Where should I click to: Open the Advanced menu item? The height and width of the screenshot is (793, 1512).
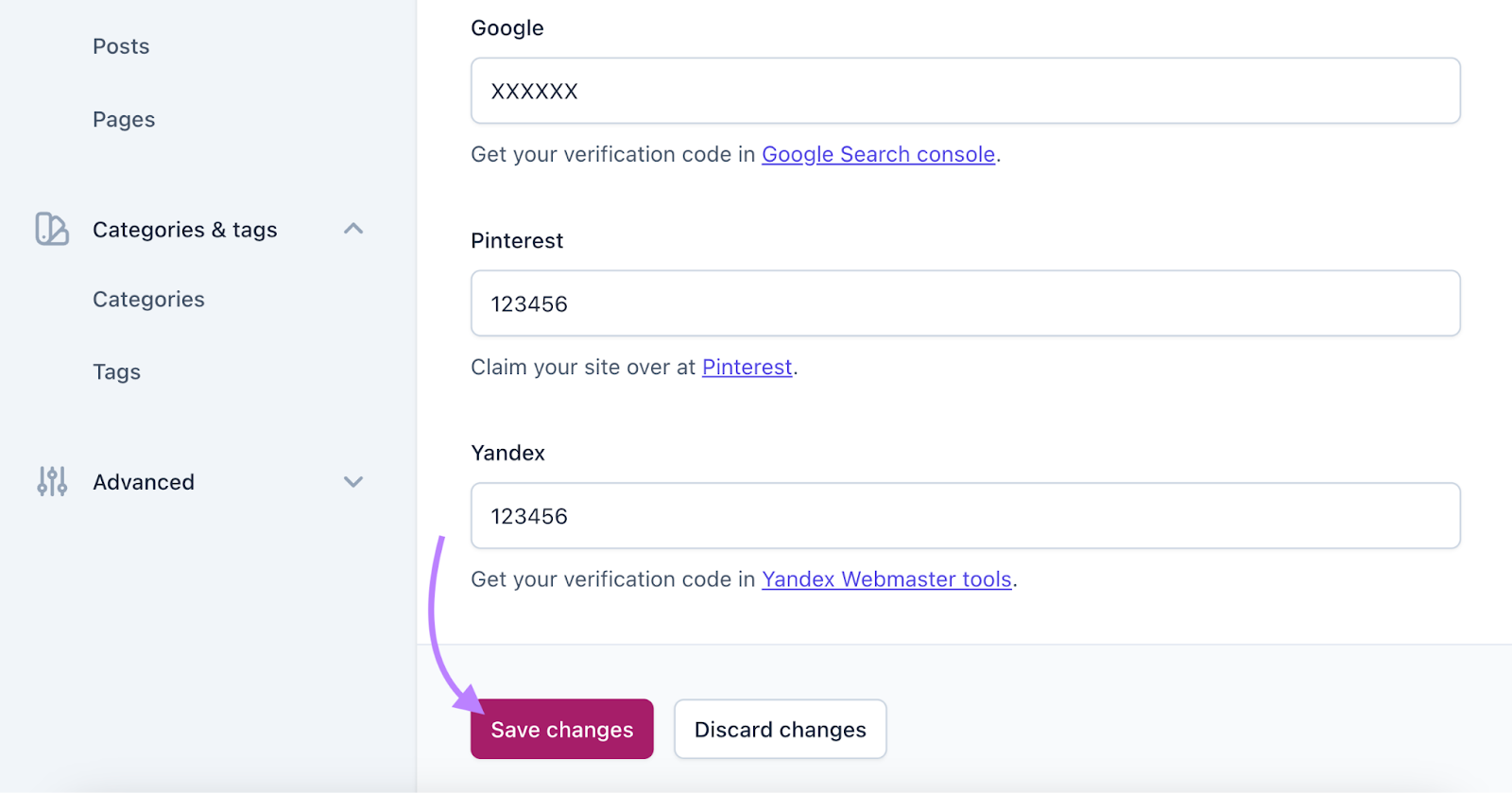coord(143,482)
